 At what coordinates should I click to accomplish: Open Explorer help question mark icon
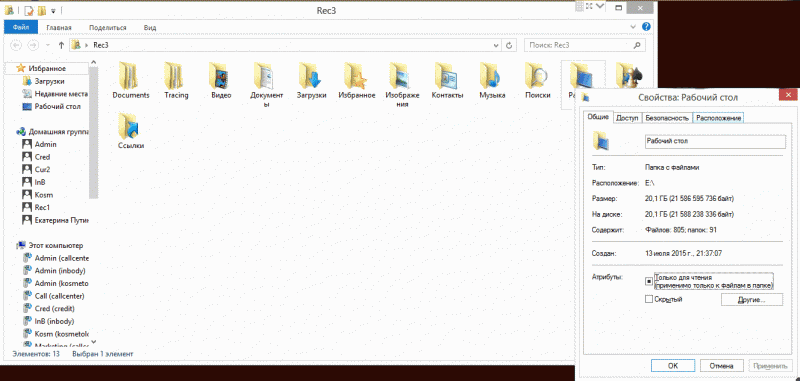(x=646, y=27)
